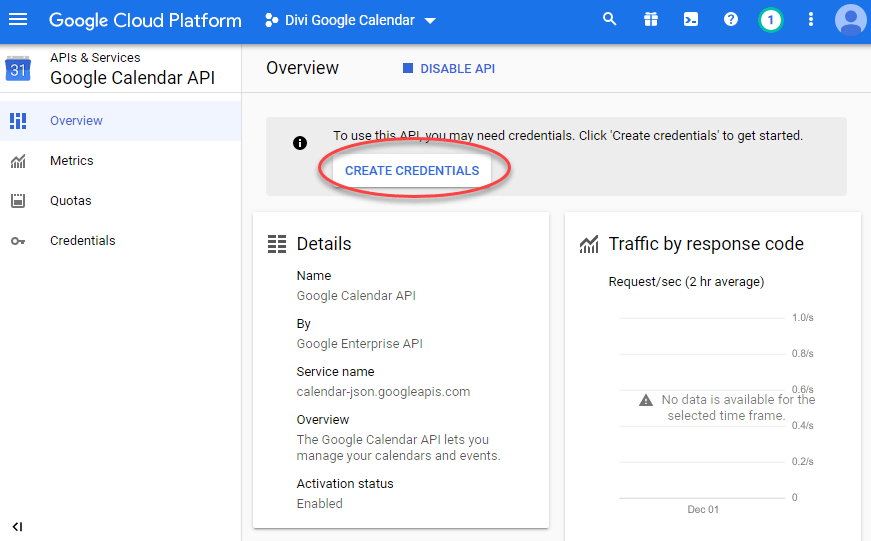
Task: Click the project hexagon dots icon
Action: (272, 21)
